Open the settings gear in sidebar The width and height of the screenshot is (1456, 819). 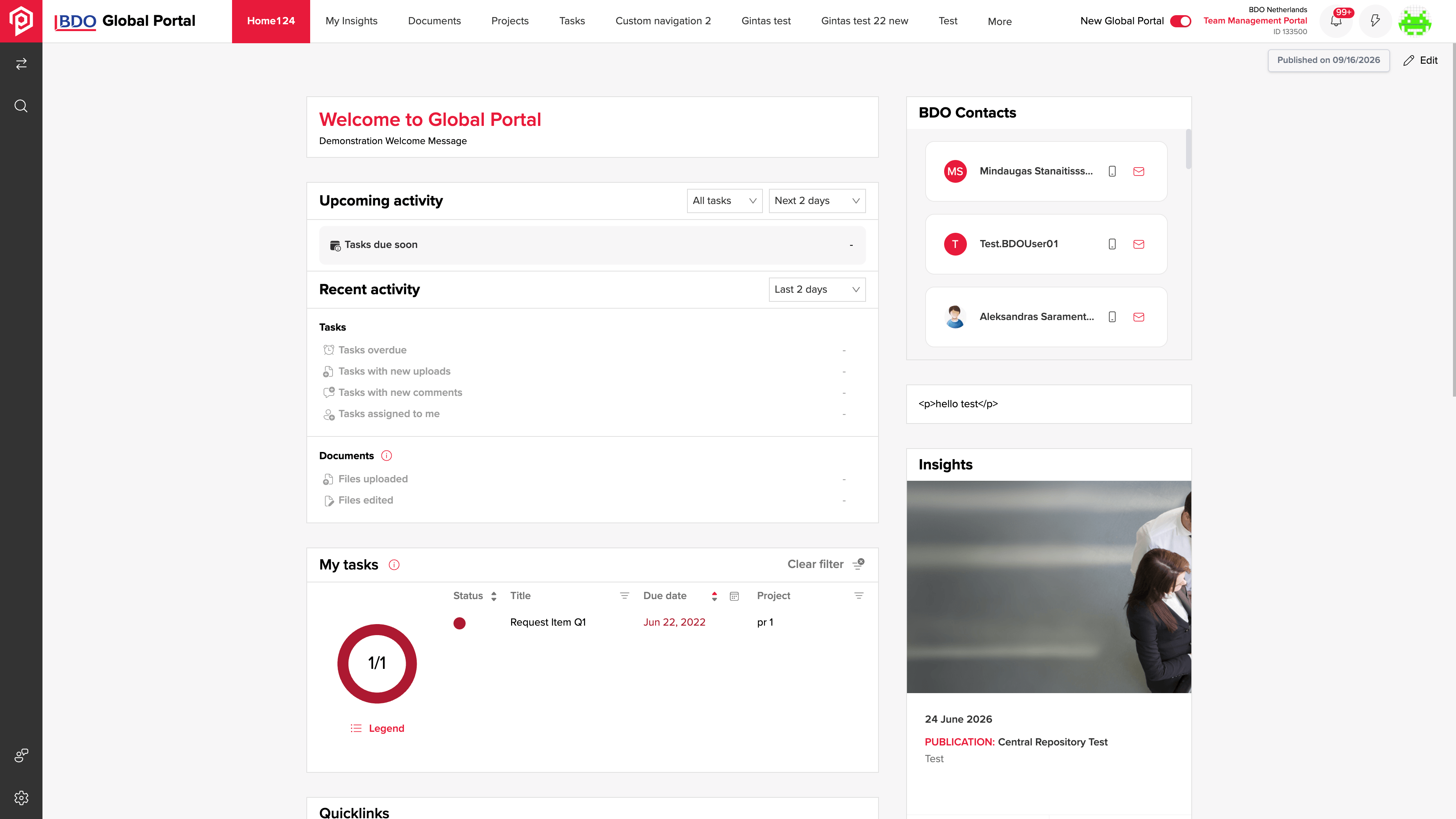click(x=21, y=797)
